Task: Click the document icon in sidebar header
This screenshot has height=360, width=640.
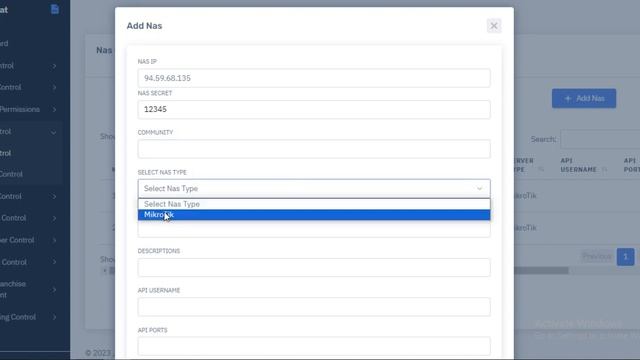Action: click(55, 9)
